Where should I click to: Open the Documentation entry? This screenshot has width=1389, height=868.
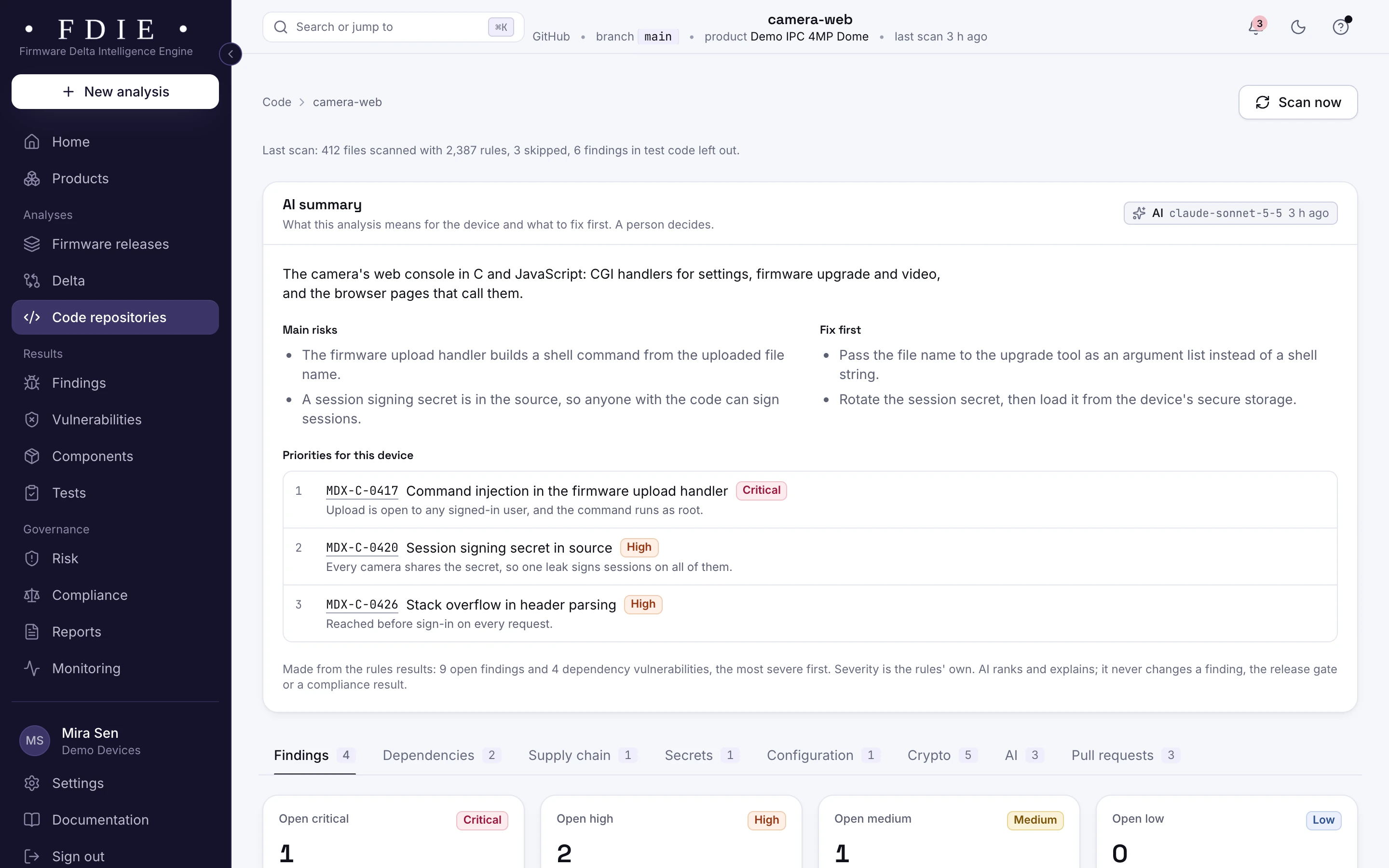point(115,820)
